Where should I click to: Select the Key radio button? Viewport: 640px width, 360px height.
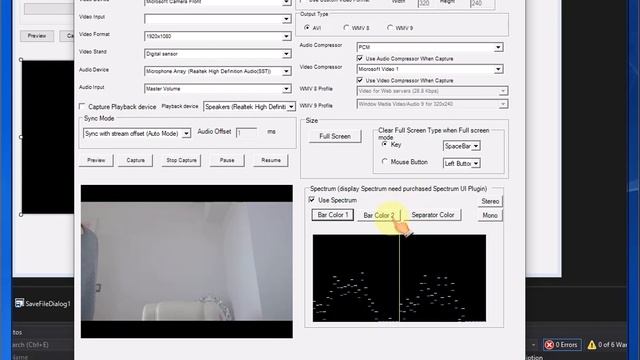click(x=384, y=144)
